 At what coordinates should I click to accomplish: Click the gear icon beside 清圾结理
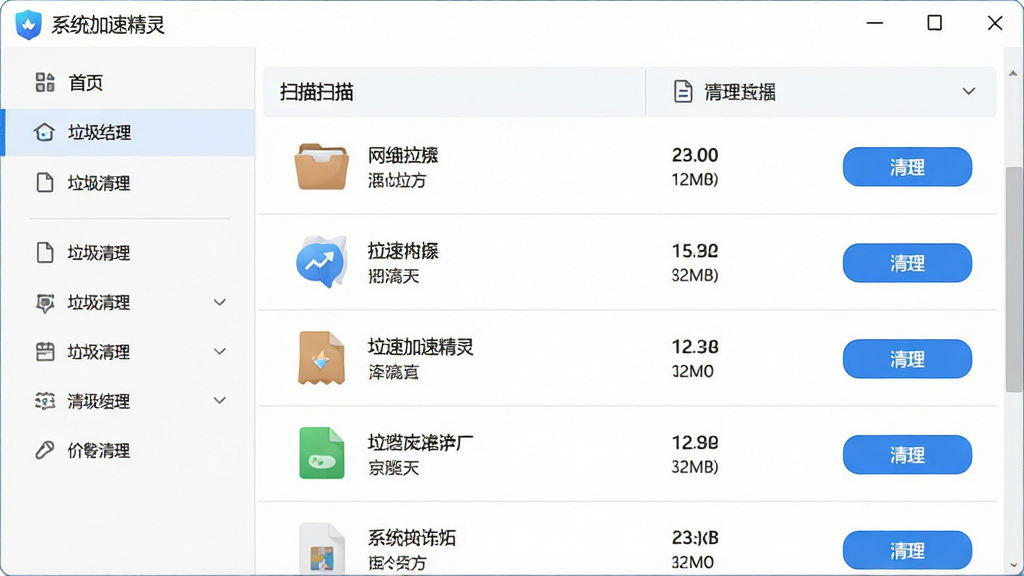44,400
